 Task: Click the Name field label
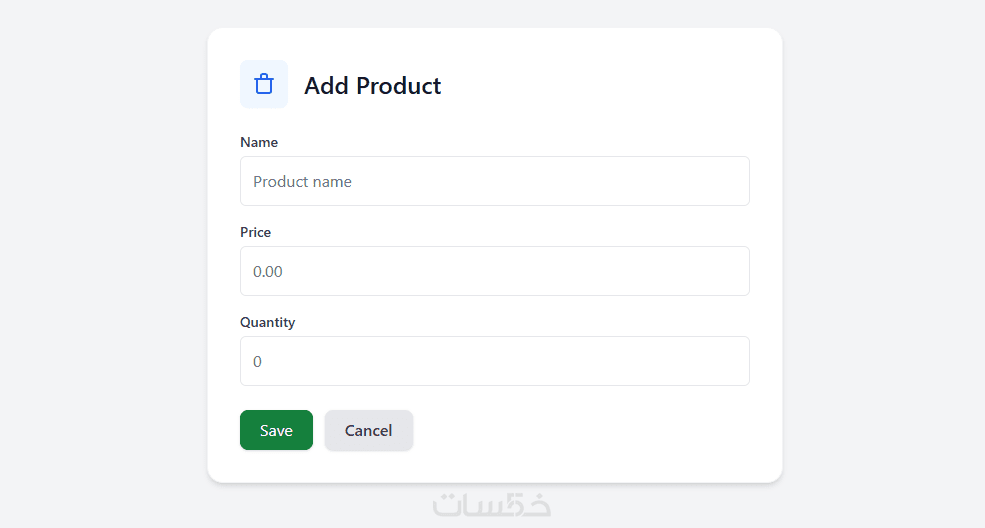(259, 142)
